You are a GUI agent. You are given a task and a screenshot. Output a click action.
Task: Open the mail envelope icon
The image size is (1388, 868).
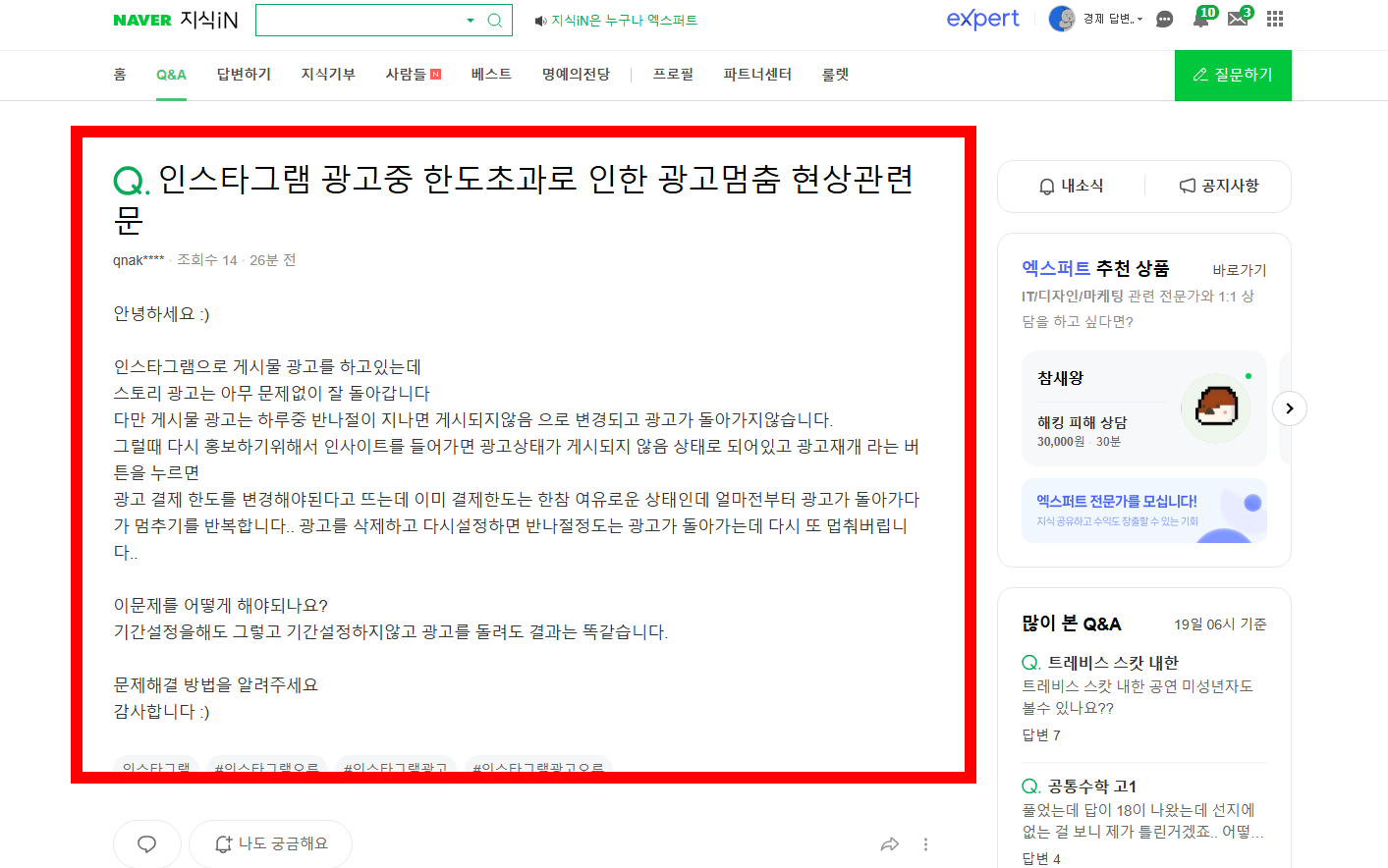pos(1238,19)
